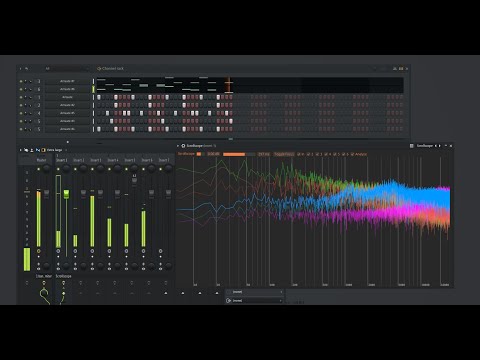Mute the channel routed to mixer track 6

(21, 89)
